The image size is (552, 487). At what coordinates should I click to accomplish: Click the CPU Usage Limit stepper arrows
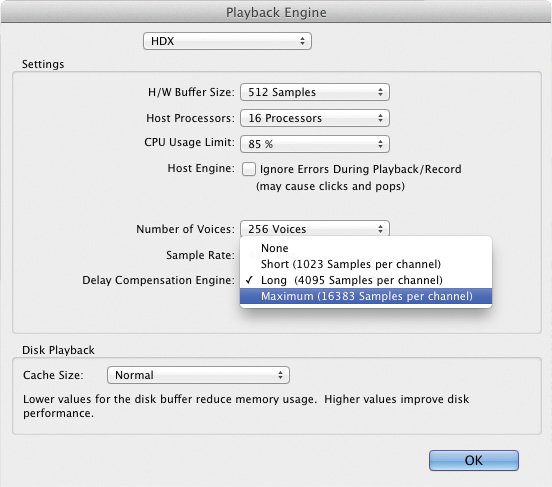coord(380,144)
